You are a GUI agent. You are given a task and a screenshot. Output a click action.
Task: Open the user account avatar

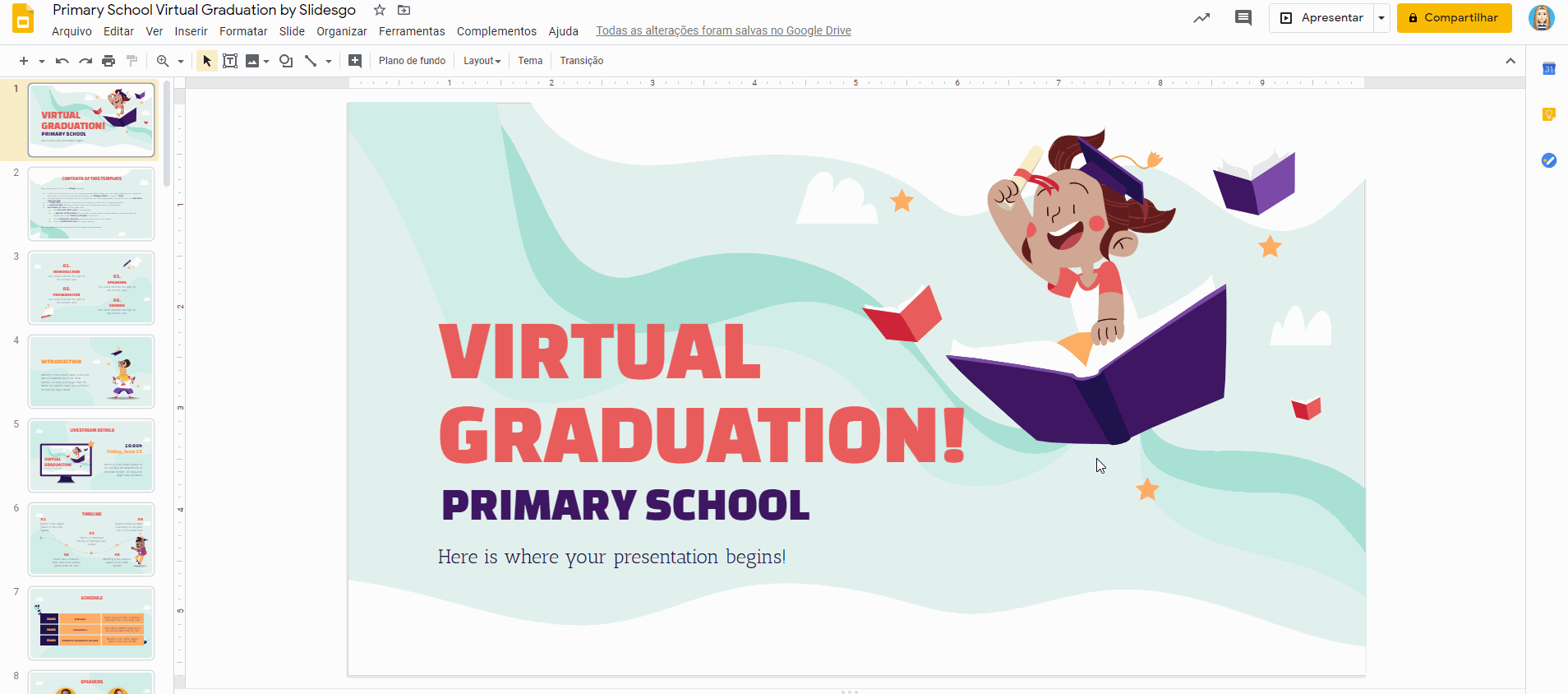pyautogui.click(x=1541, y=17)
